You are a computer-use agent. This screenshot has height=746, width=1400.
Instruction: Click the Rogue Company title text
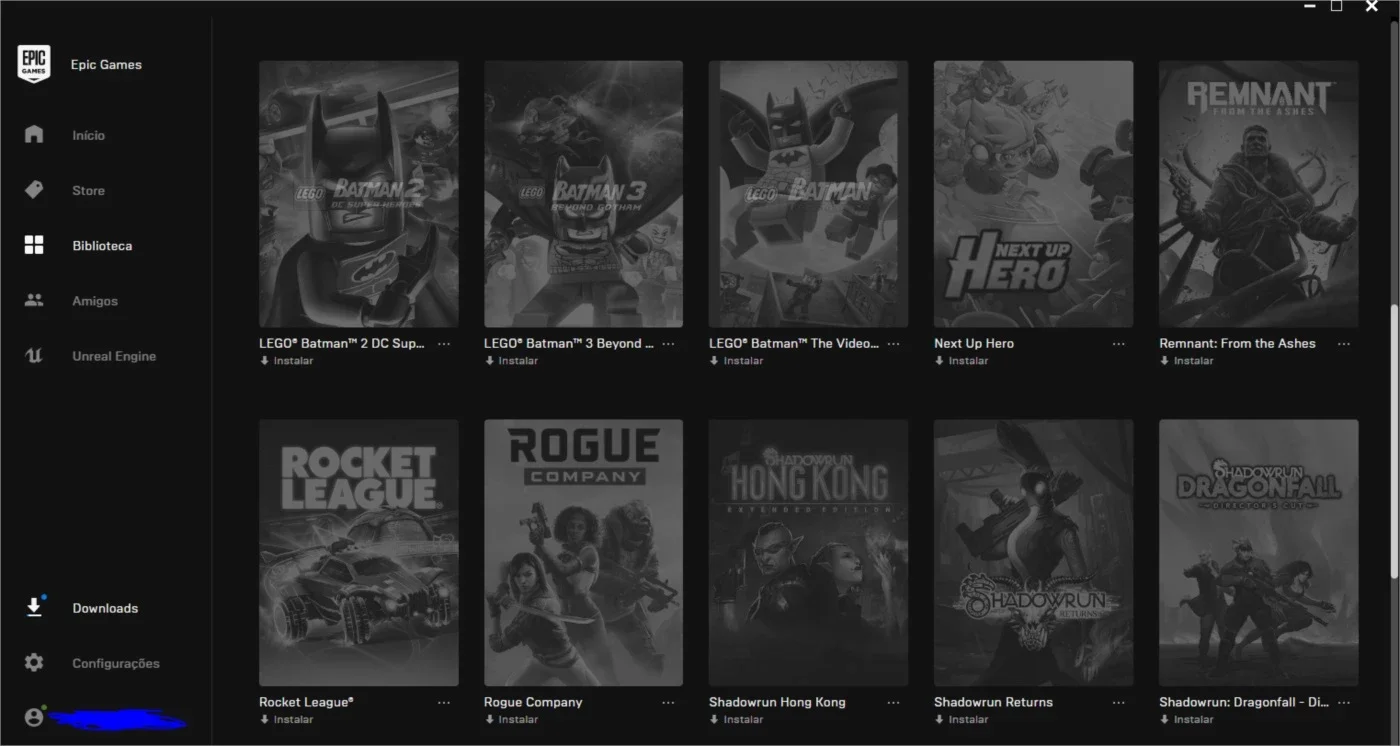click(533, 702)
